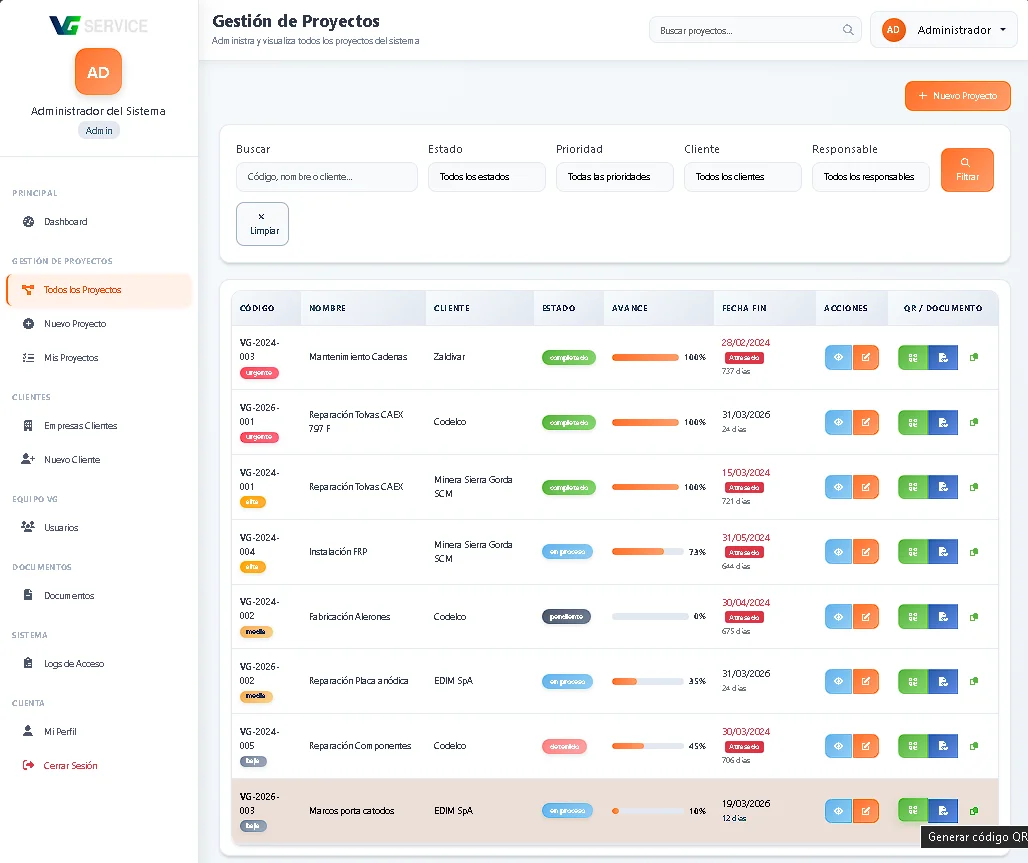Click the magnifier icon in top search bar
The image size is (1028, 863).
pos(848,30)
